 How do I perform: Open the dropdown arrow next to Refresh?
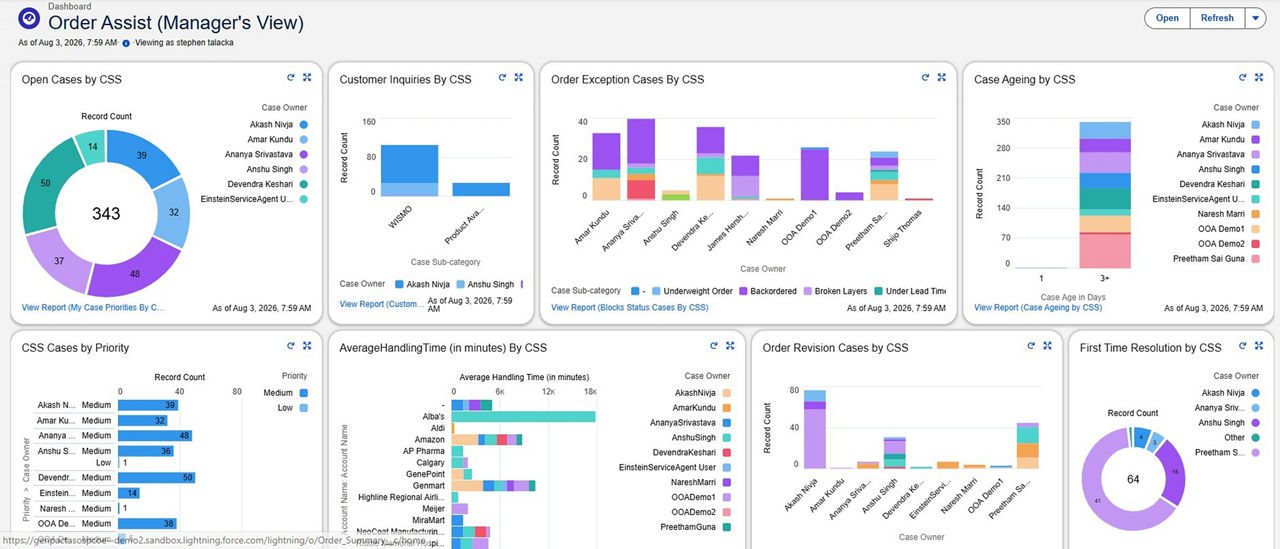tap(1256, 18)
